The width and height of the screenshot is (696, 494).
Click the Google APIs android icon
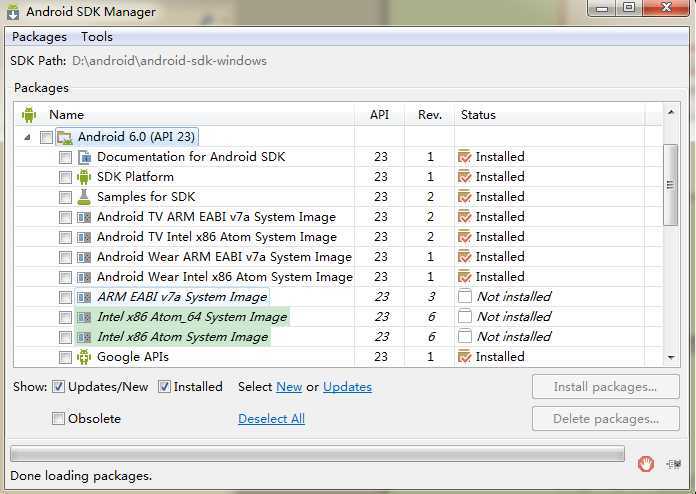84,357
